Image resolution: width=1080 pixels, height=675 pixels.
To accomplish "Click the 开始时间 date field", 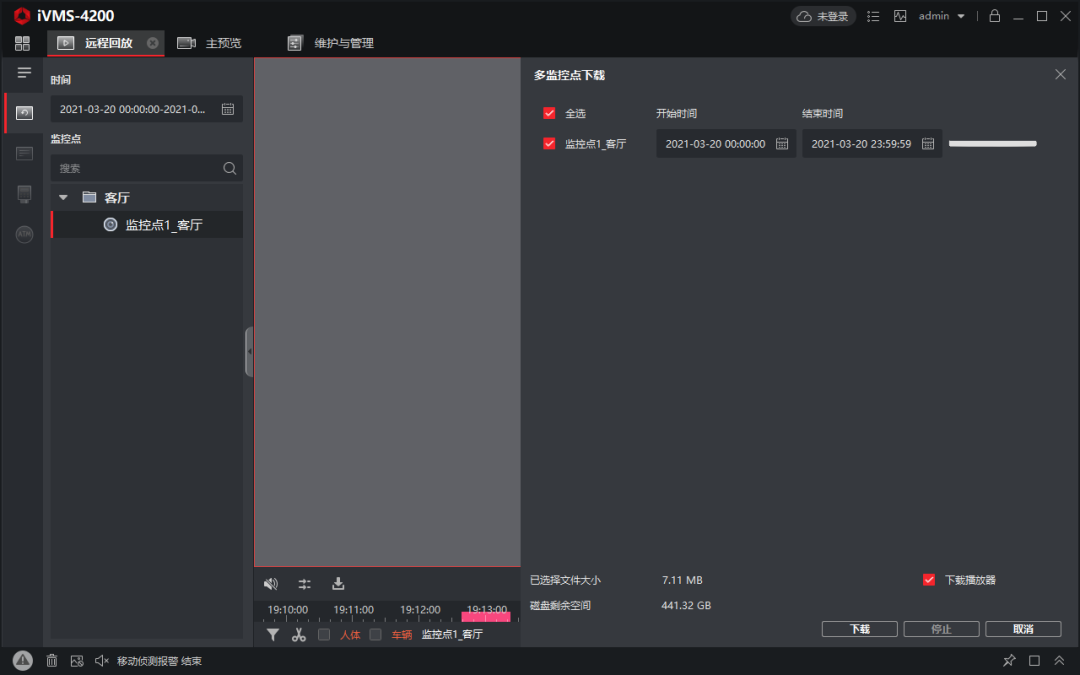I will point(715,144).
